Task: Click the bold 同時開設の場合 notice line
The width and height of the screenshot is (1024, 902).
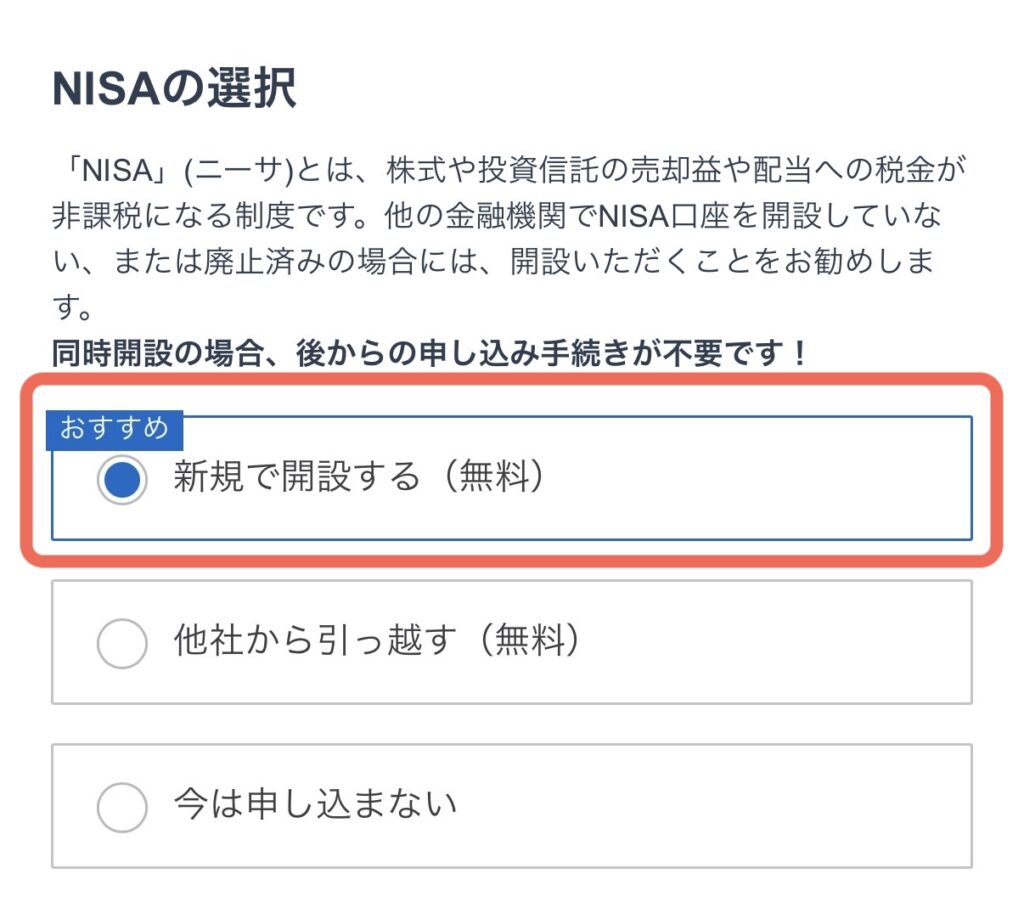Action: (430, 352)
